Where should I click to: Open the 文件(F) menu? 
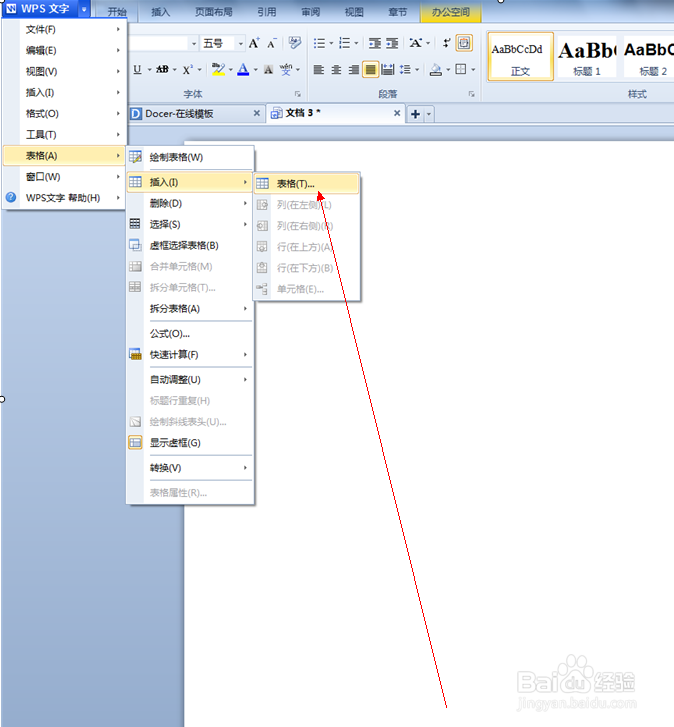pyautogui.click(x=64, y=30)
